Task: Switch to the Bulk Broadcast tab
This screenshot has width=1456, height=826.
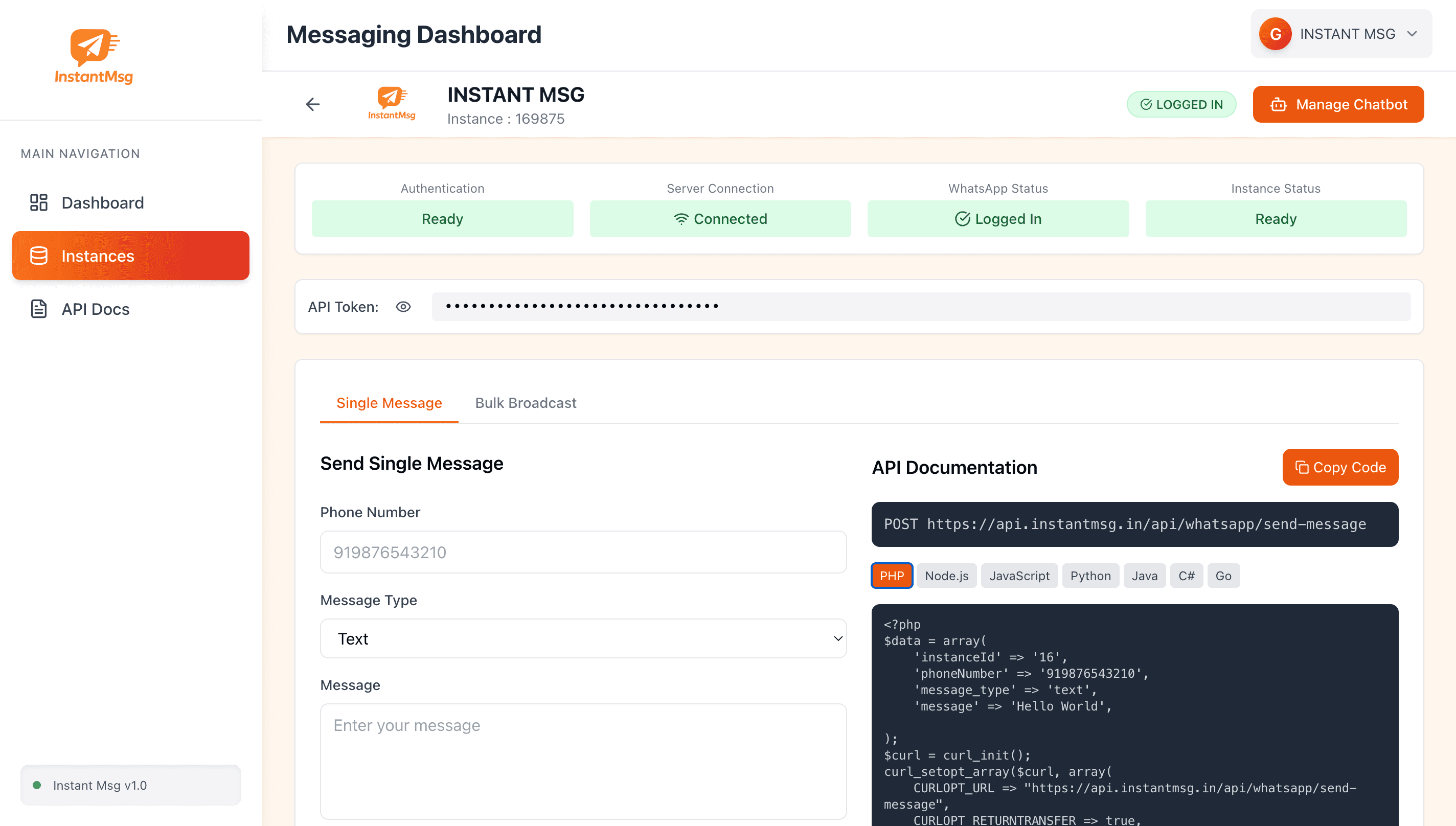Action: (x=526, y=403)
